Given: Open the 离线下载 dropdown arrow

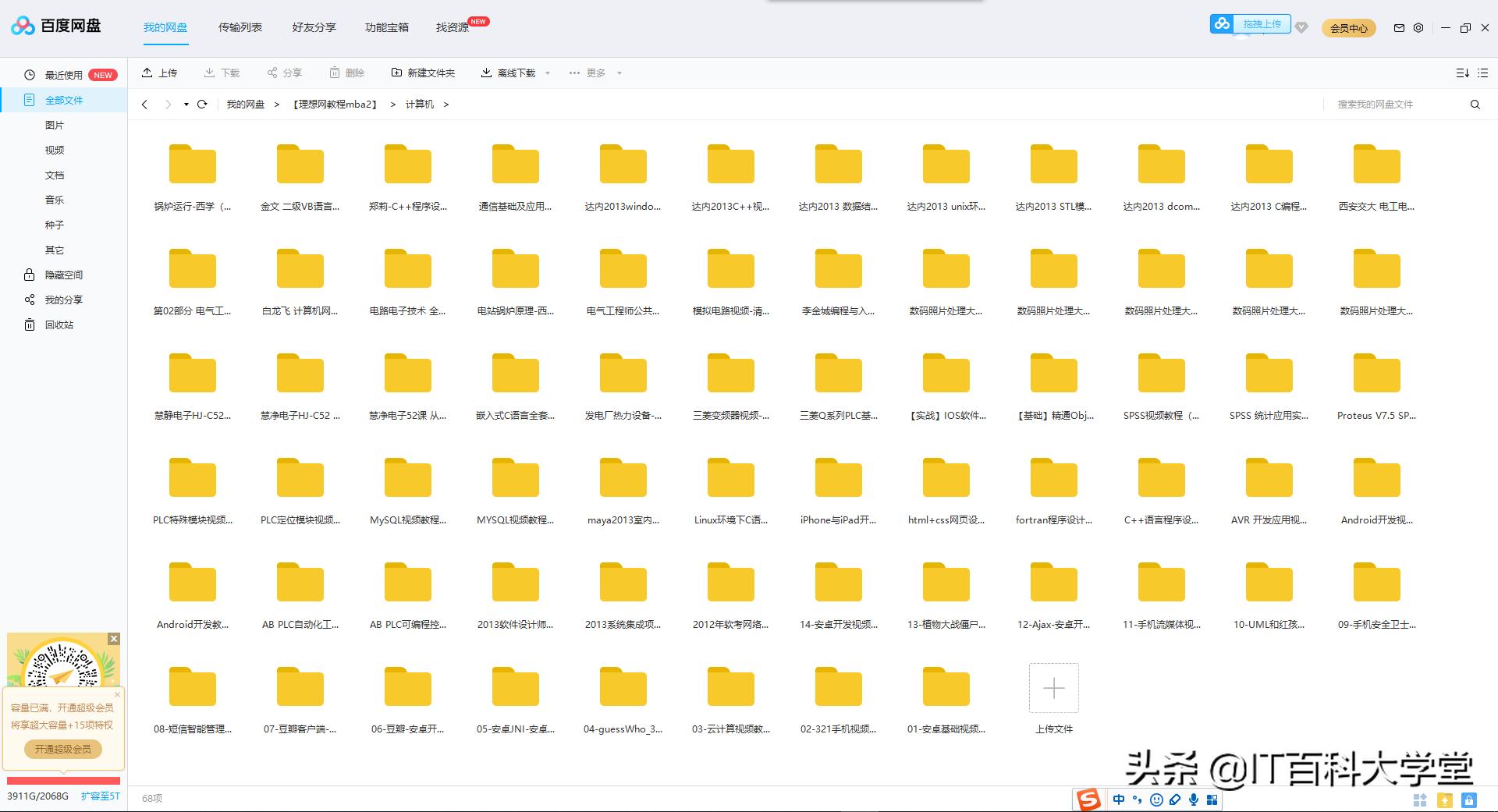Looking at the screenshot, I should pyautogui.click(x=548, y=73).
